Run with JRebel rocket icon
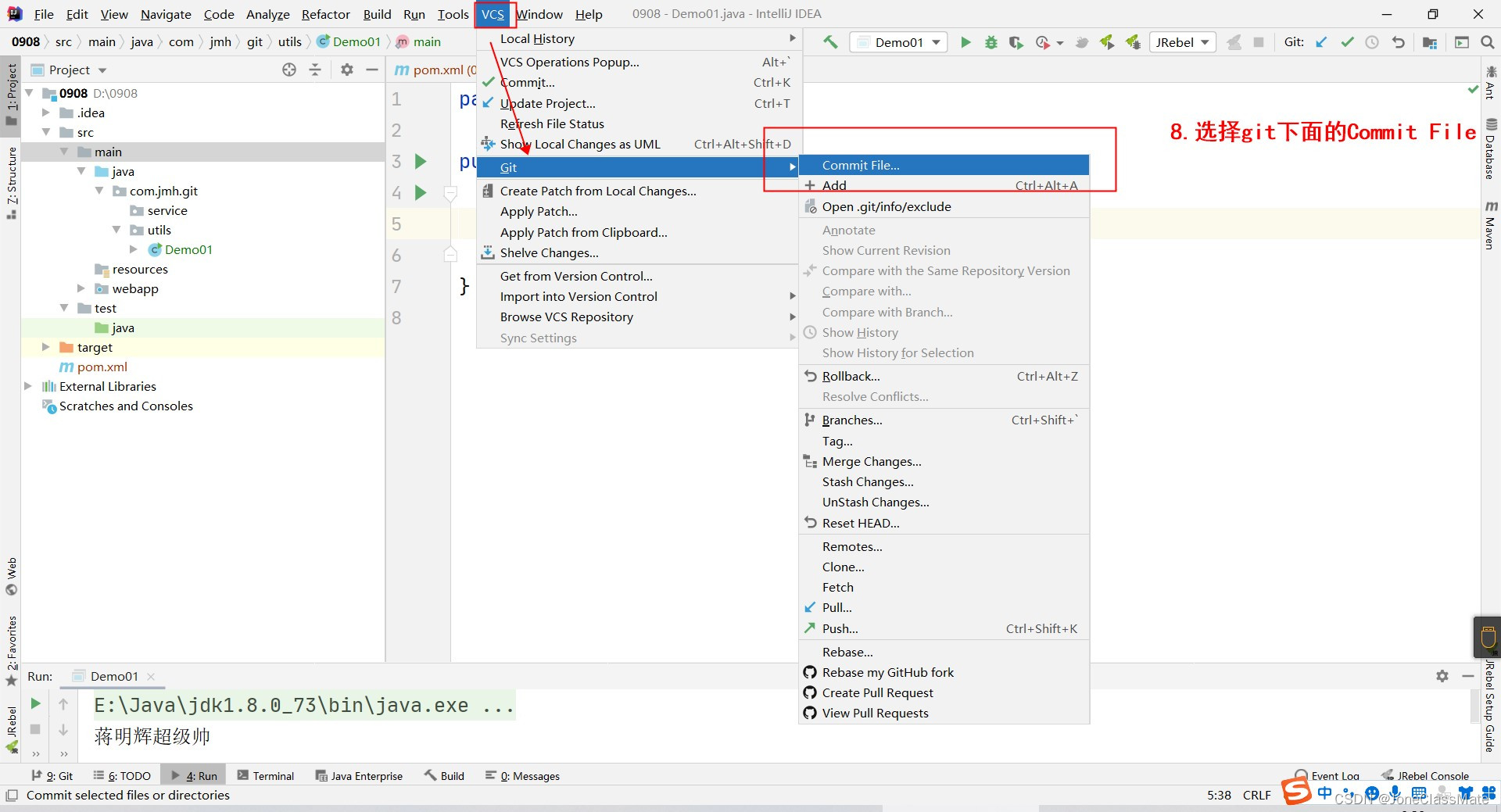 (x=1107, y=42)
